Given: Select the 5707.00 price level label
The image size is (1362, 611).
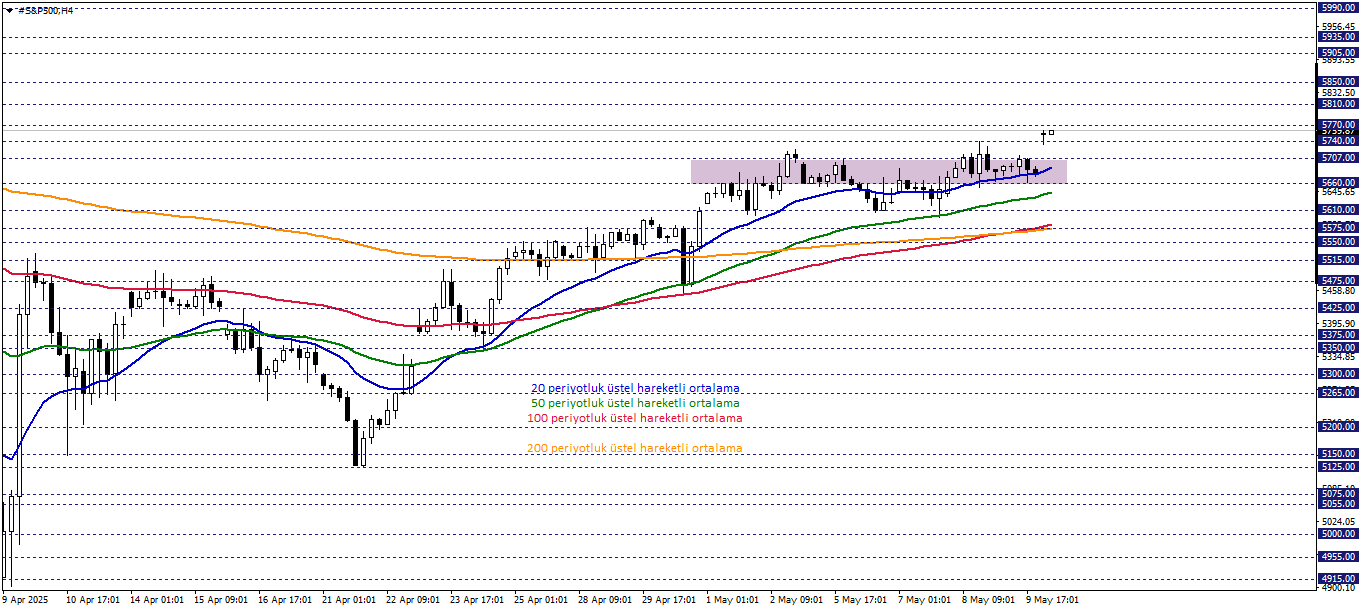Looking at the screenshot, I should [1338, 158].
